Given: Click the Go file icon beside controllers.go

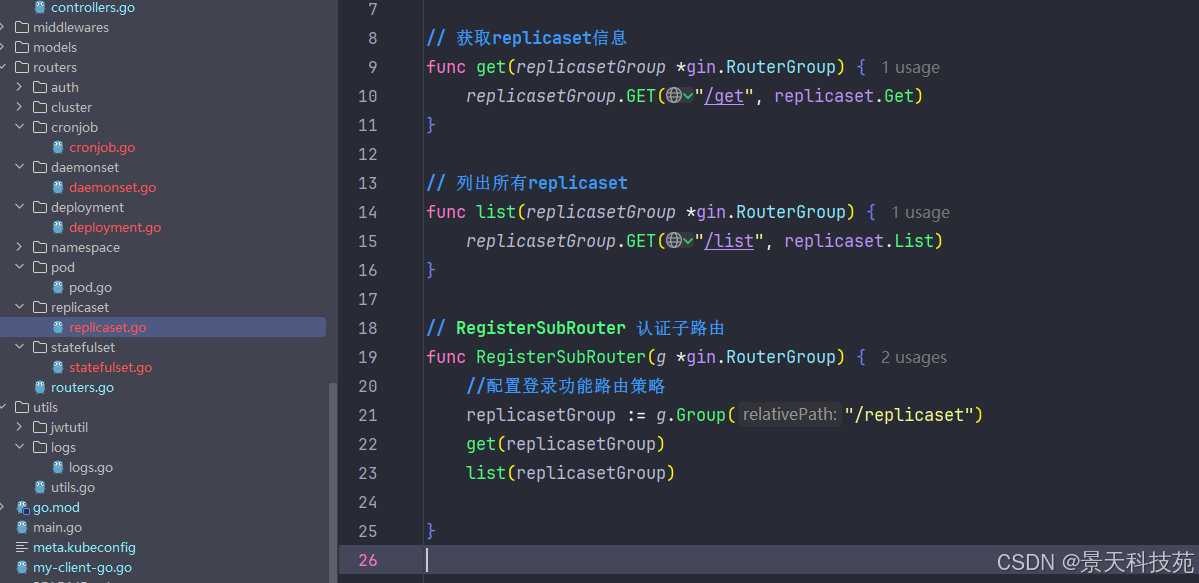Looking at the screenshot, I should (40, 8).
